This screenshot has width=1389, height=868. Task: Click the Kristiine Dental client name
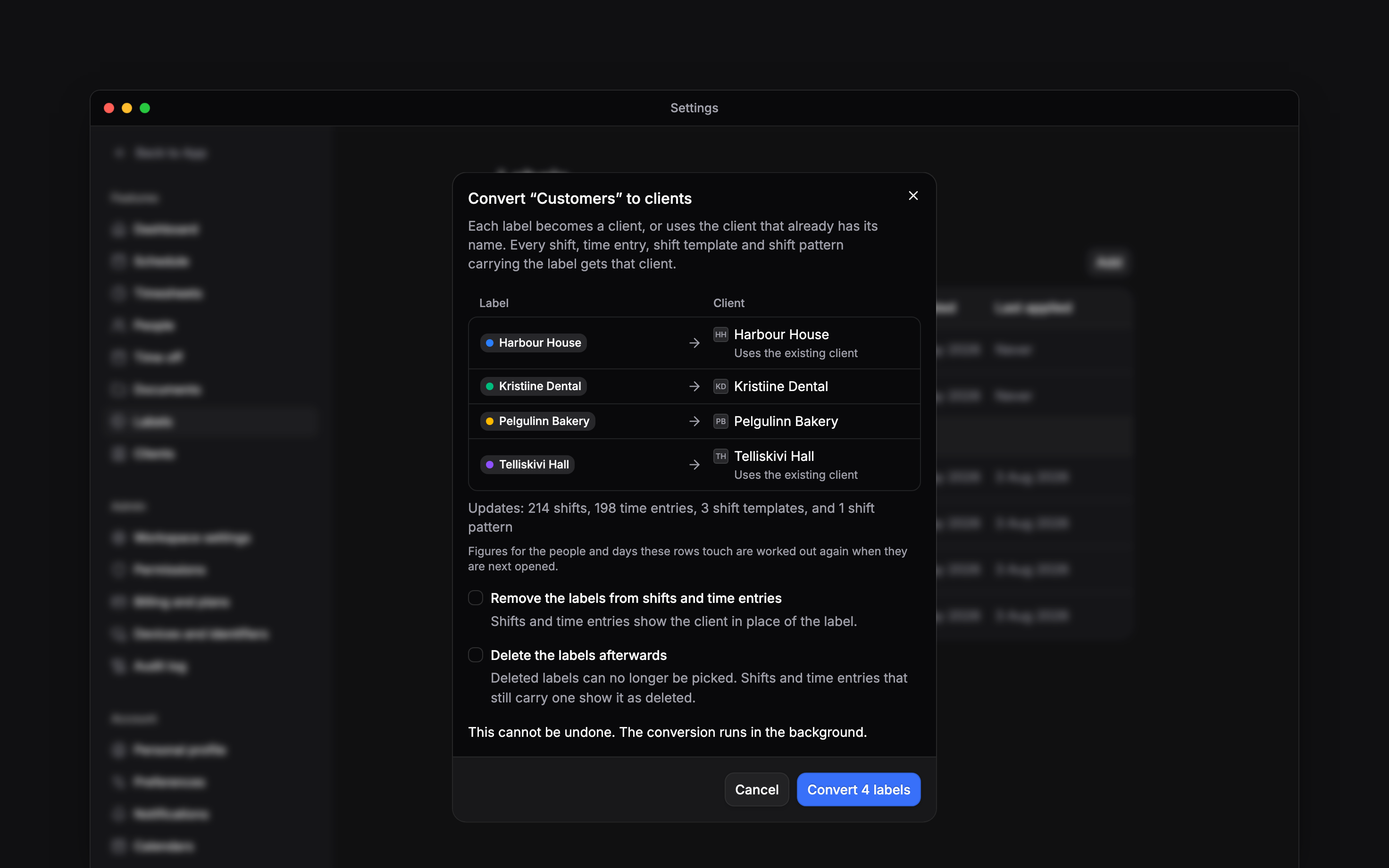(x=780, y=386)
